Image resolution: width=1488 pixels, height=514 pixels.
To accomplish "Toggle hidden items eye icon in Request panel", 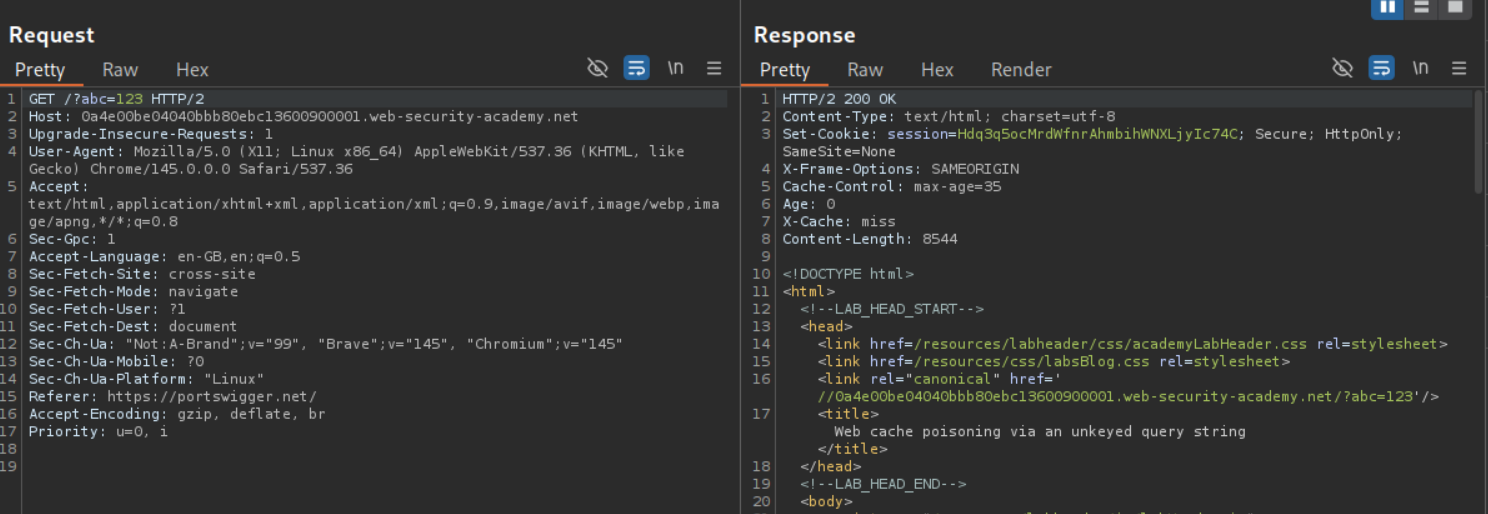I will (597, 68).
